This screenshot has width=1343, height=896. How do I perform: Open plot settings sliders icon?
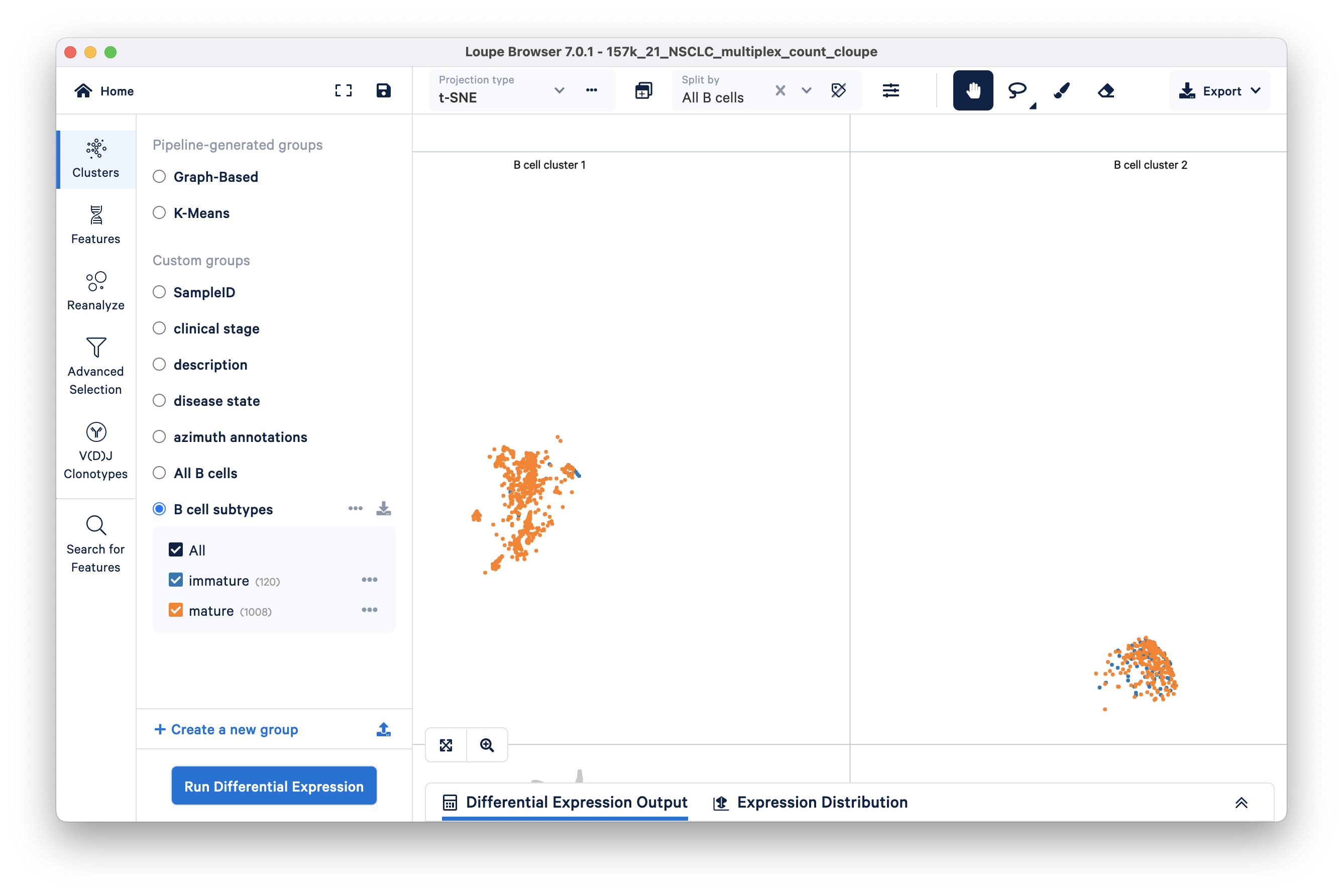890,90
